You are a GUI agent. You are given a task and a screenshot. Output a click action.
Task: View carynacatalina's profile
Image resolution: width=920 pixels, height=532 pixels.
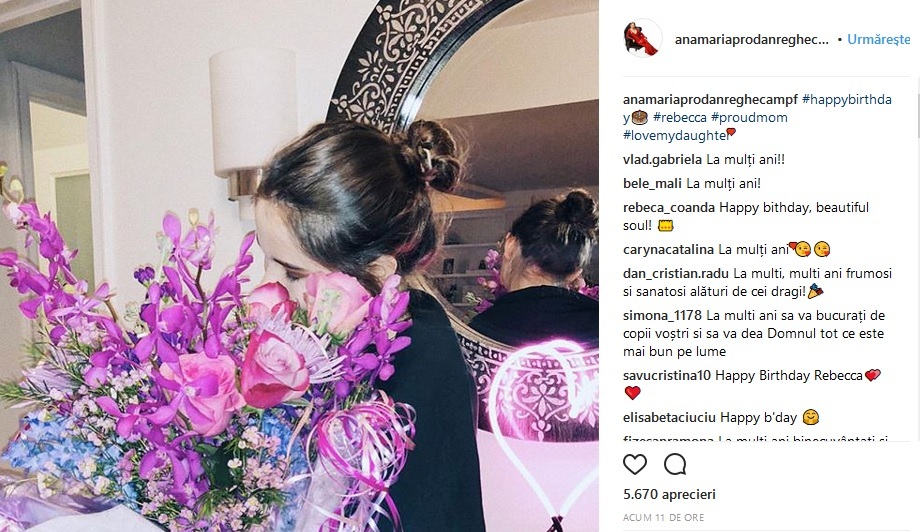(x=668, y=250)
